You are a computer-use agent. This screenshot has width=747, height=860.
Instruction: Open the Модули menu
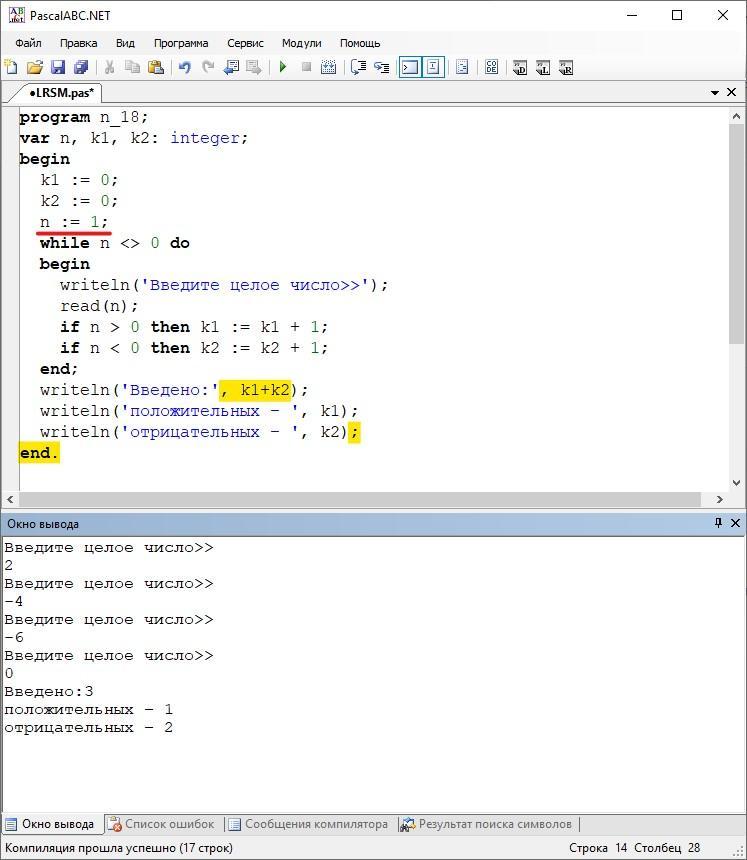302,43
